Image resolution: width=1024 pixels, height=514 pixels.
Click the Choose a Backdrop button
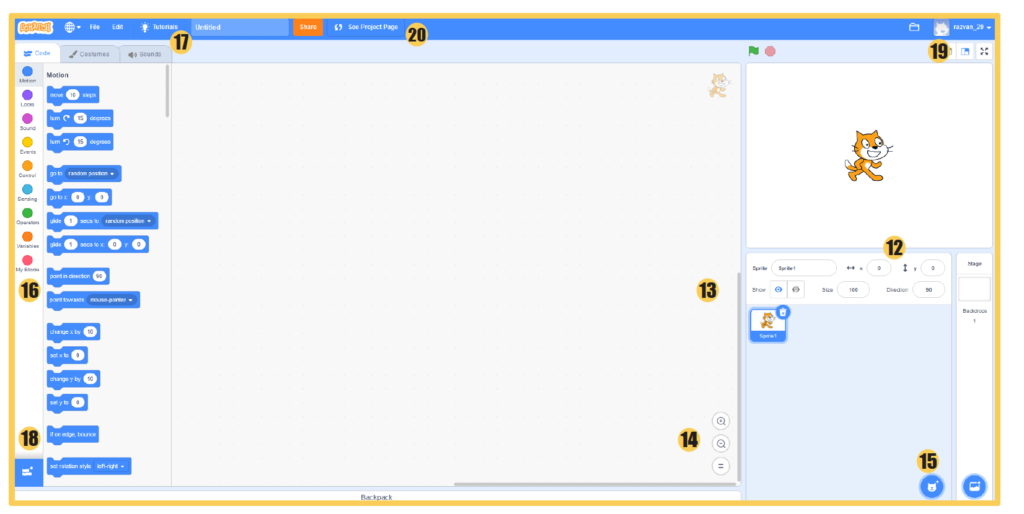(x=974, y=485)
